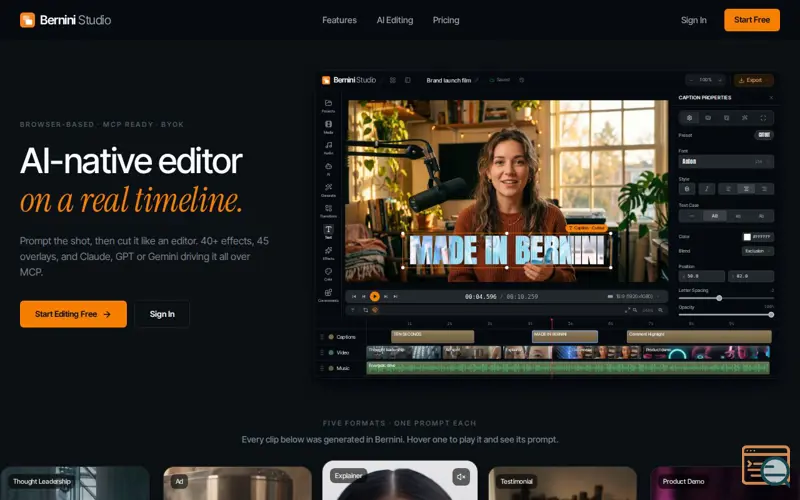
Task: Select the second Caption Properties tab icon
Action: pos(708,118)
